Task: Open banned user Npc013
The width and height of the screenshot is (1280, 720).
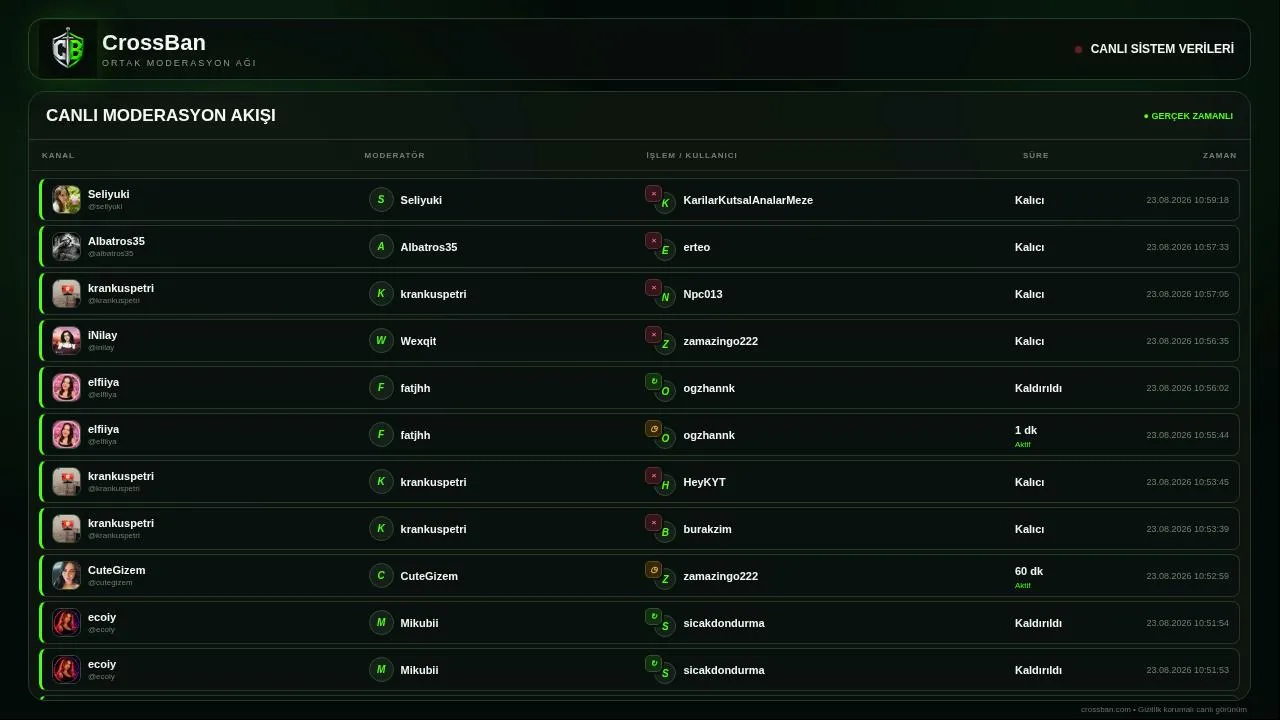Action: tap(703, 294)
